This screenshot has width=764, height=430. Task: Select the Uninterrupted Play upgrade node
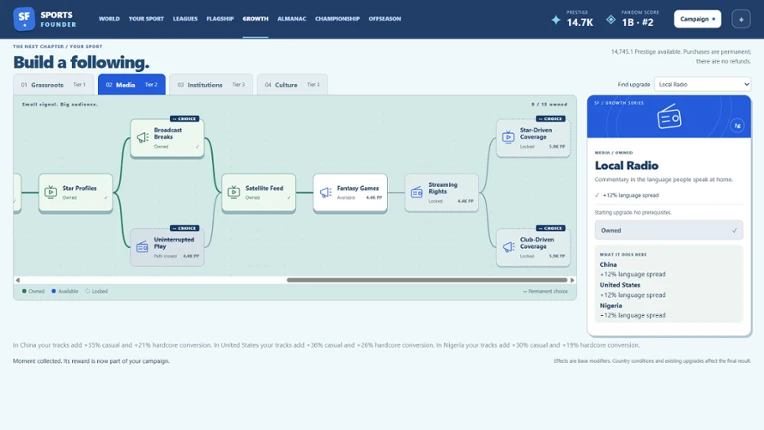pyautogui.click(x=167, y=247)
